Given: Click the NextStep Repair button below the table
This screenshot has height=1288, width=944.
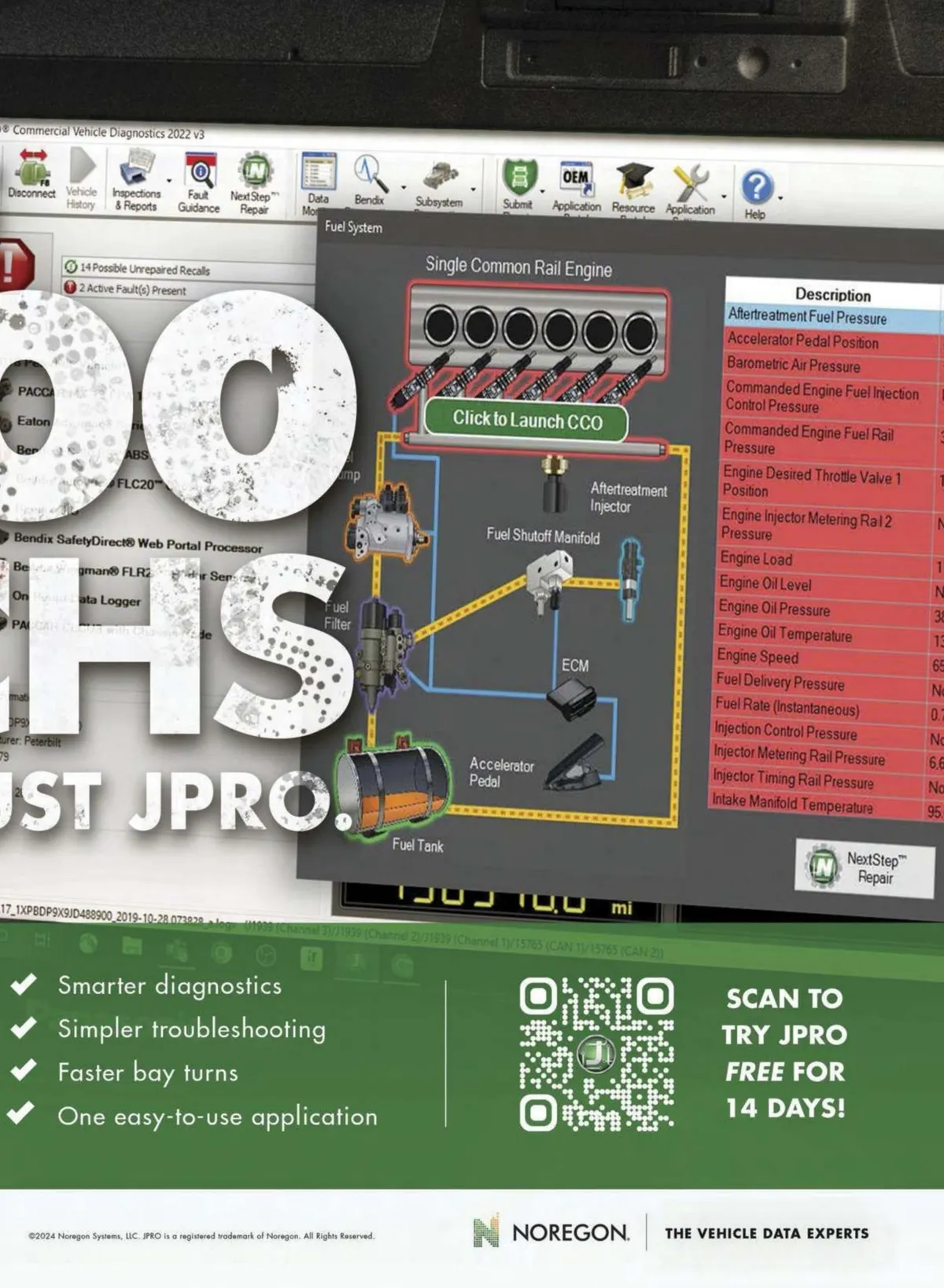Looking at the screenshot, I should point(864,867).
